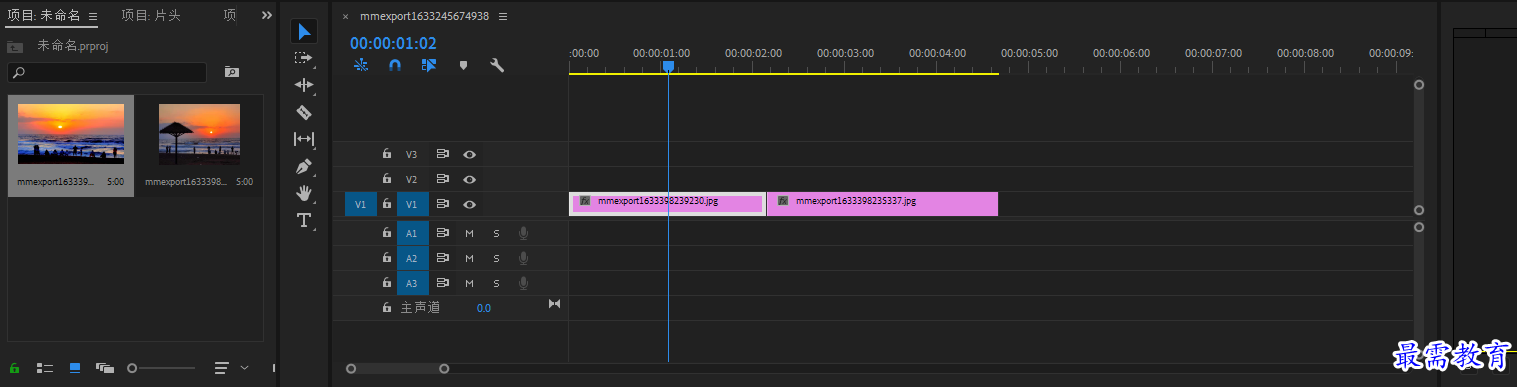Open timeline display settings wrench
The height and width of the screenshot is (387, 1517).
click(497, 65)
